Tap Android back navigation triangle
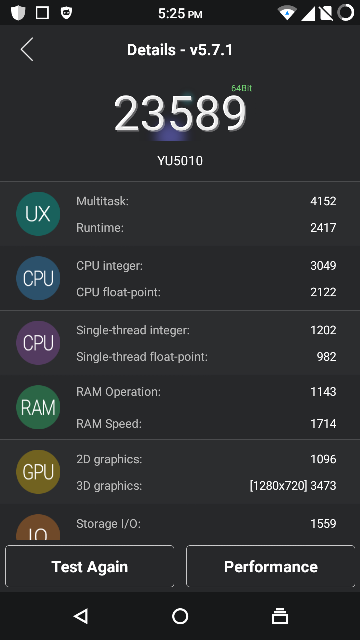 [81, 616]
